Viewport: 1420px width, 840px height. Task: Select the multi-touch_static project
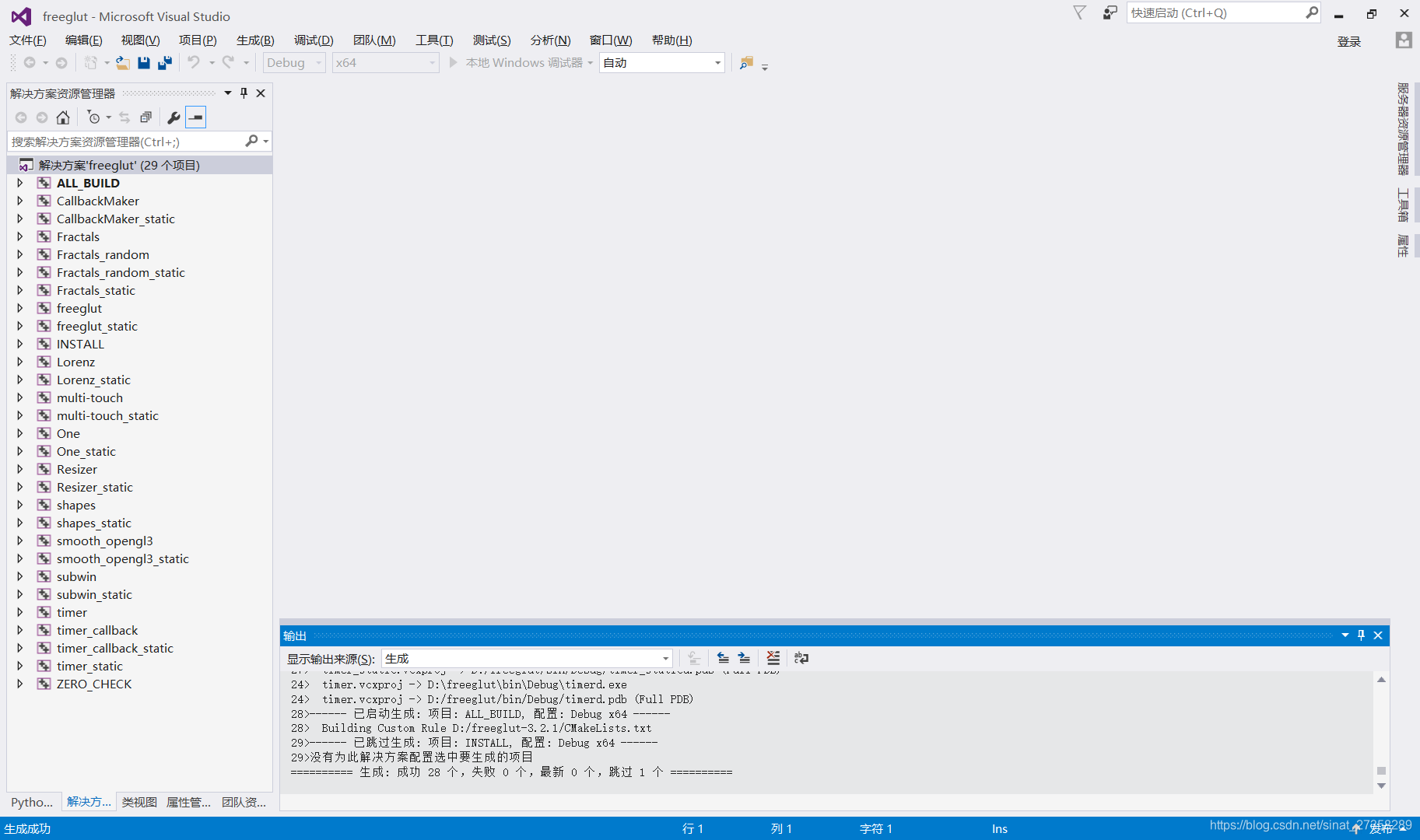(x=107, y=415)
